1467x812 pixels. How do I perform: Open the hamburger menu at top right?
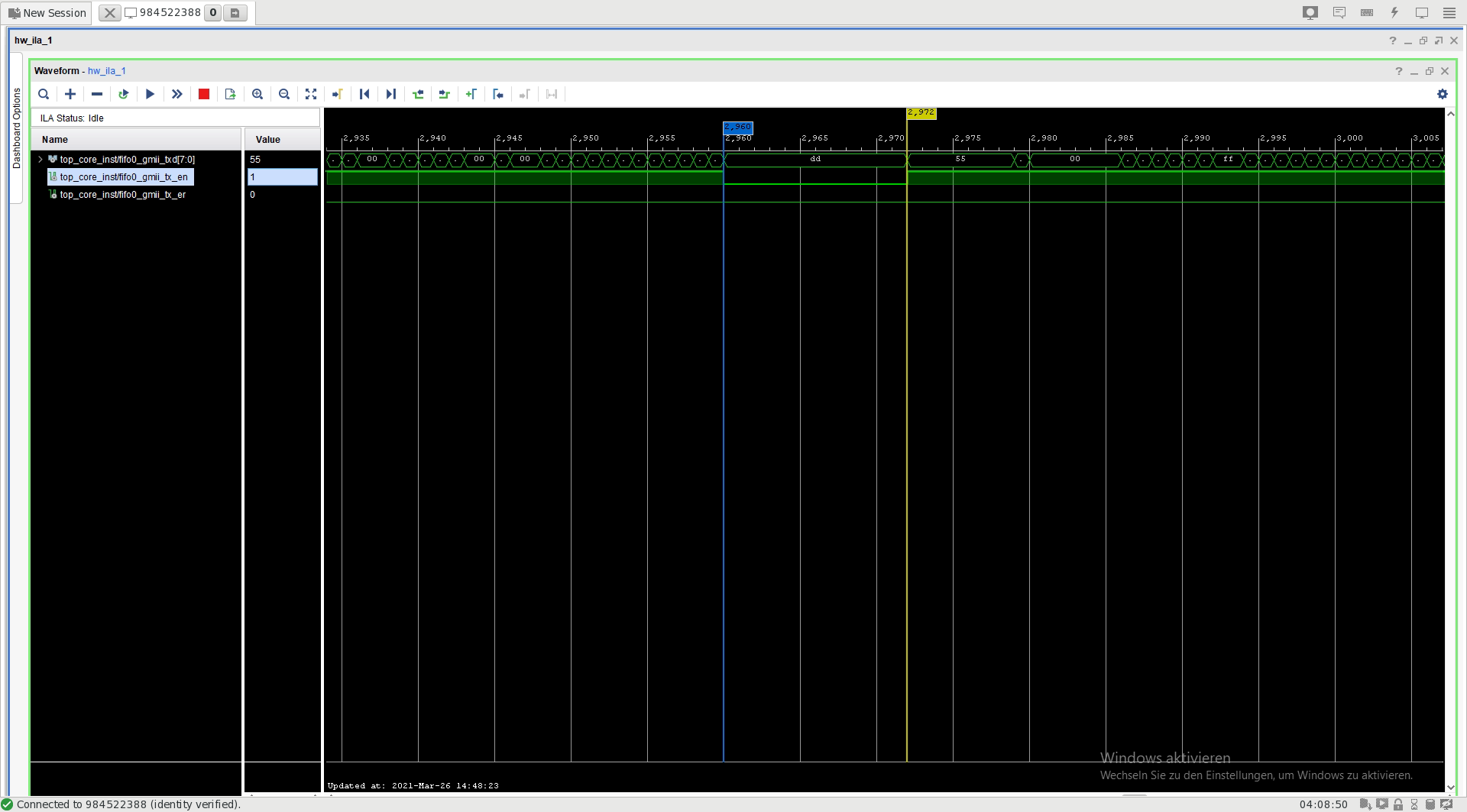coord(1449,13)
